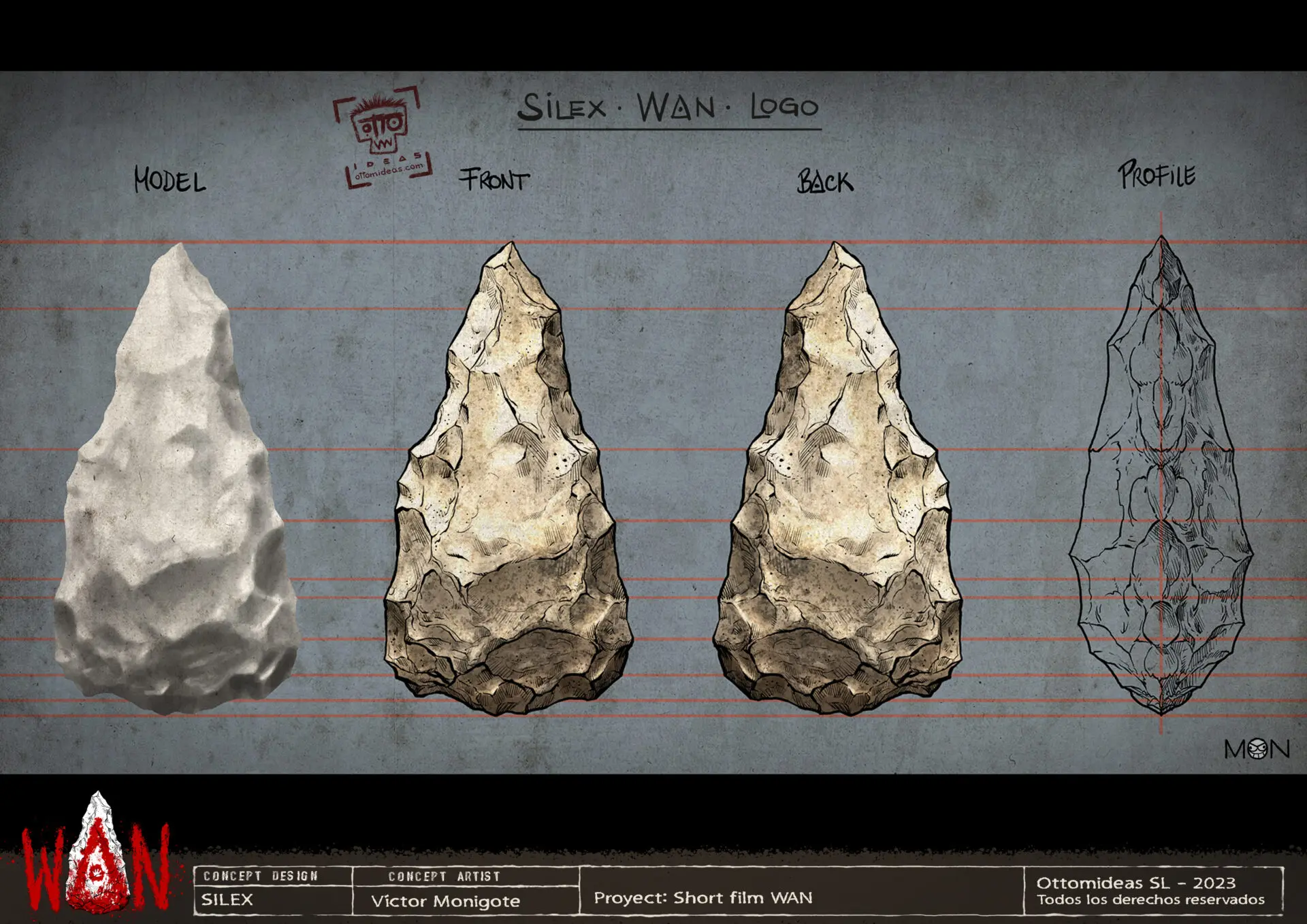Click the CONCEPT DESIGN header cell
The height and width of the screenshot is (924, 1307).
click(261, 876)
